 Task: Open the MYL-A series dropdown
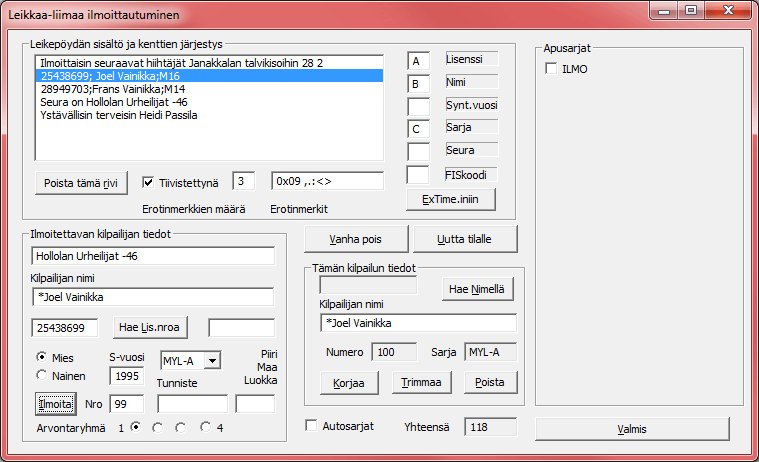[x=212, y=360]
